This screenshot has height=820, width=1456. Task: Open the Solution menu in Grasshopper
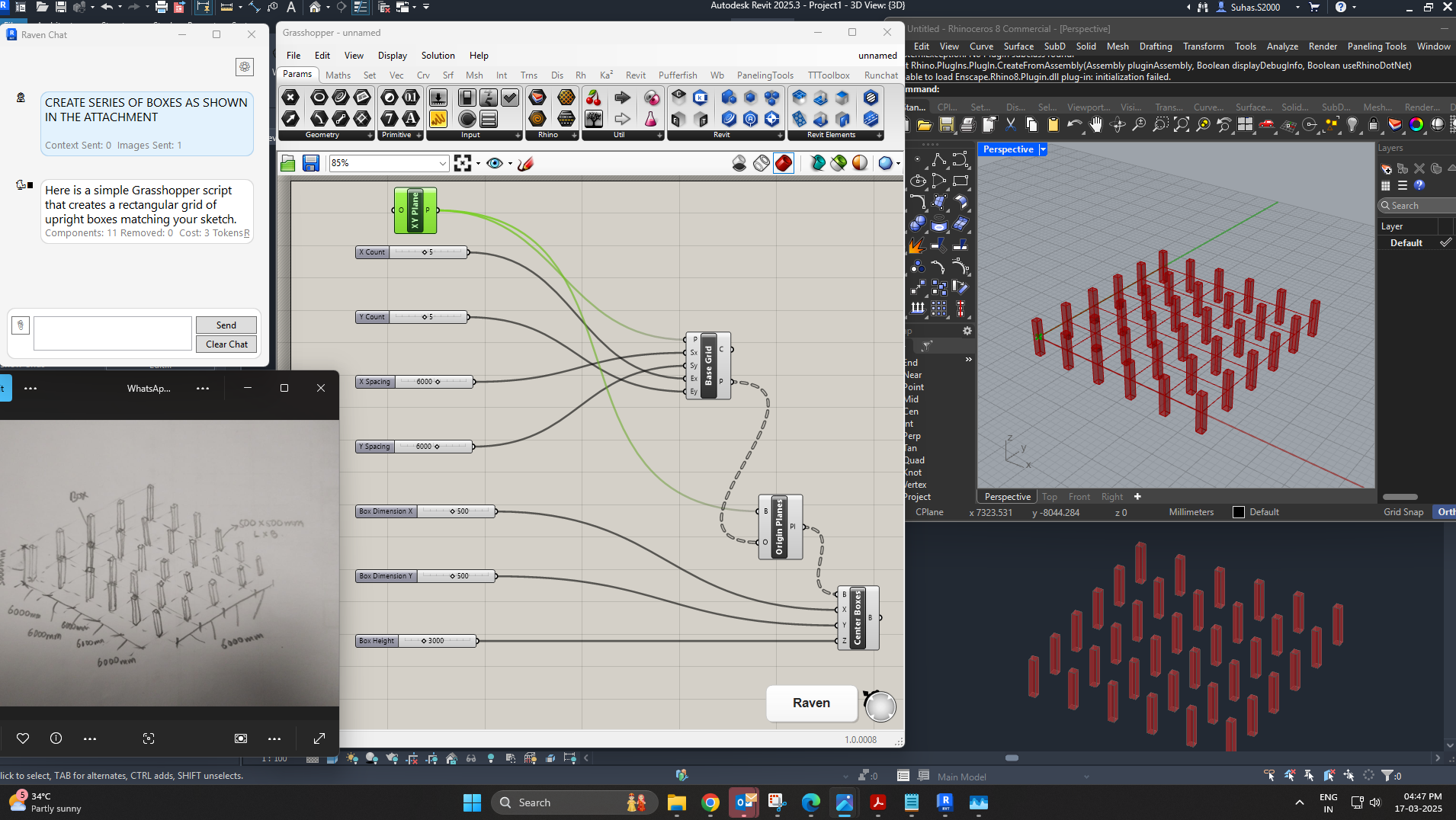coord(438,56)
